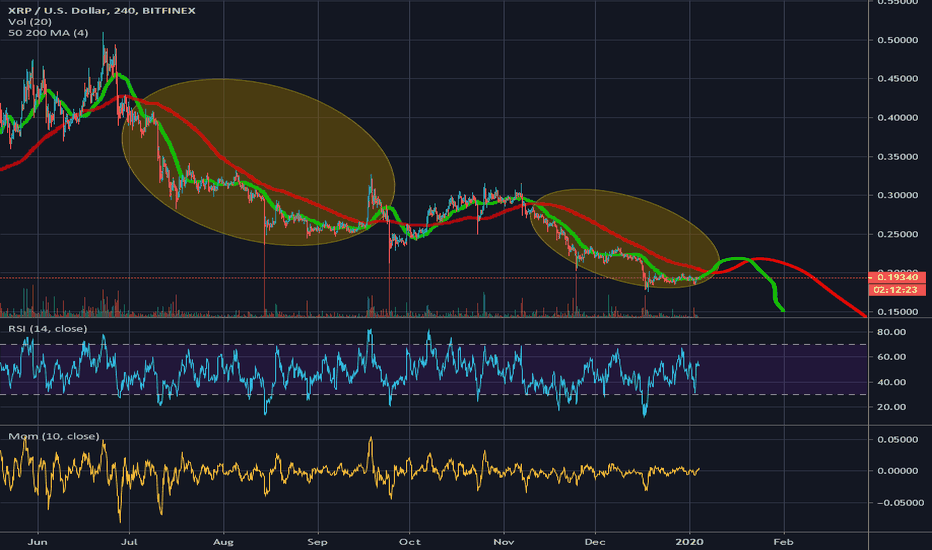Click the Aug label on time axis
932x550 pixels.
pyautogui.click(x=223, y=542)
